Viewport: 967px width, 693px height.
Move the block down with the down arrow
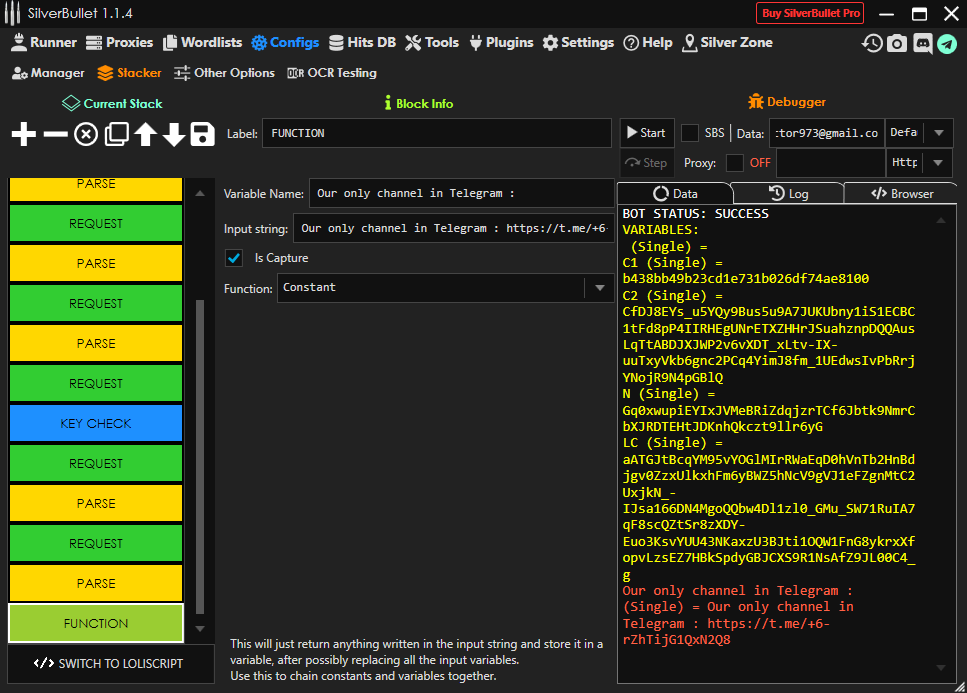[174, 134]
